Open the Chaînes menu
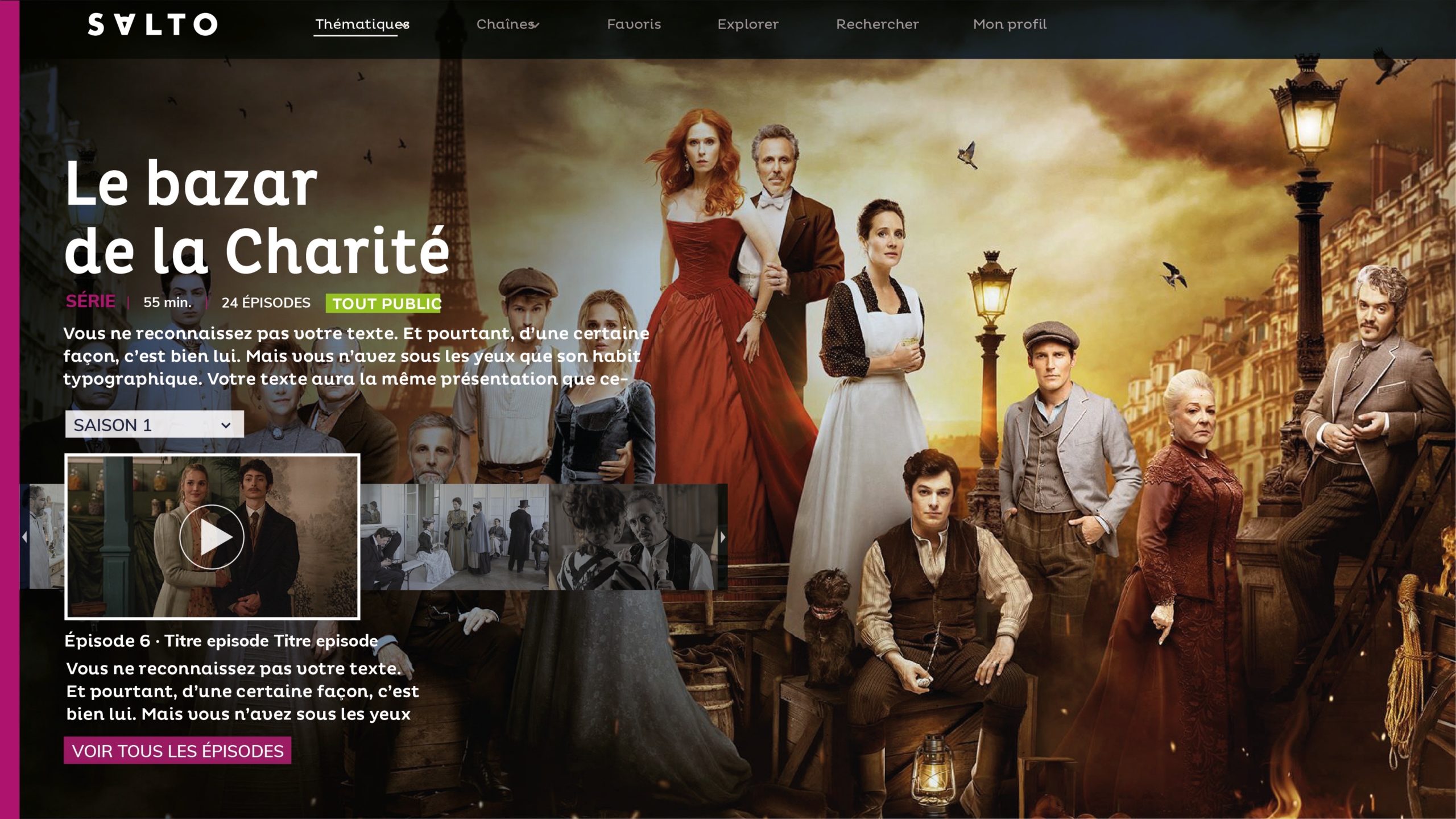 pyautogui.click(x=508, y=24)
